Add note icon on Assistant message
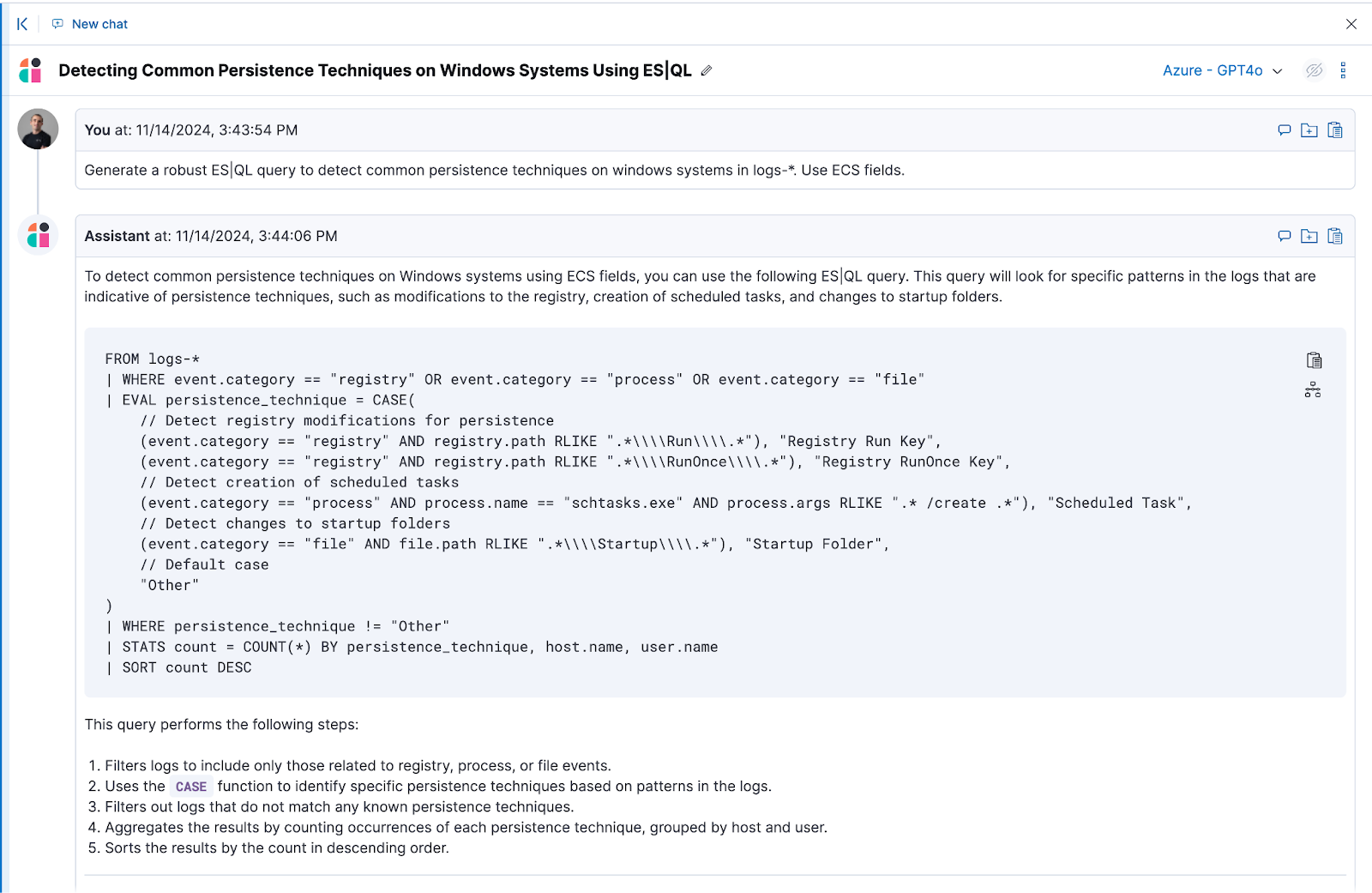Viewport: 1372px width, 893px height. coord(1285,236)
